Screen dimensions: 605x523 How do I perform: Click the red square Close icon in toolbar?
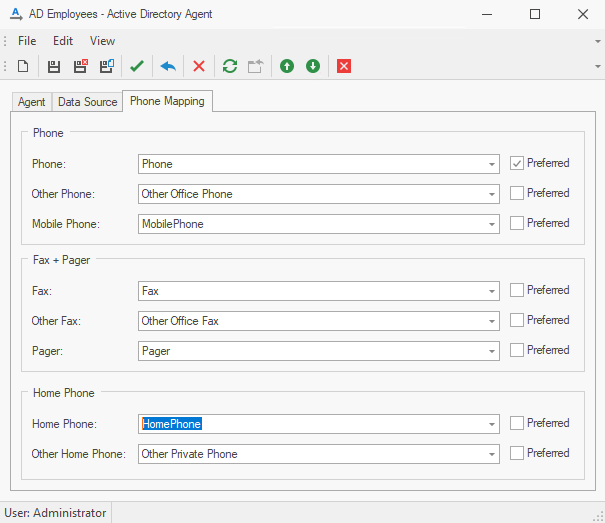click(344, 66)
